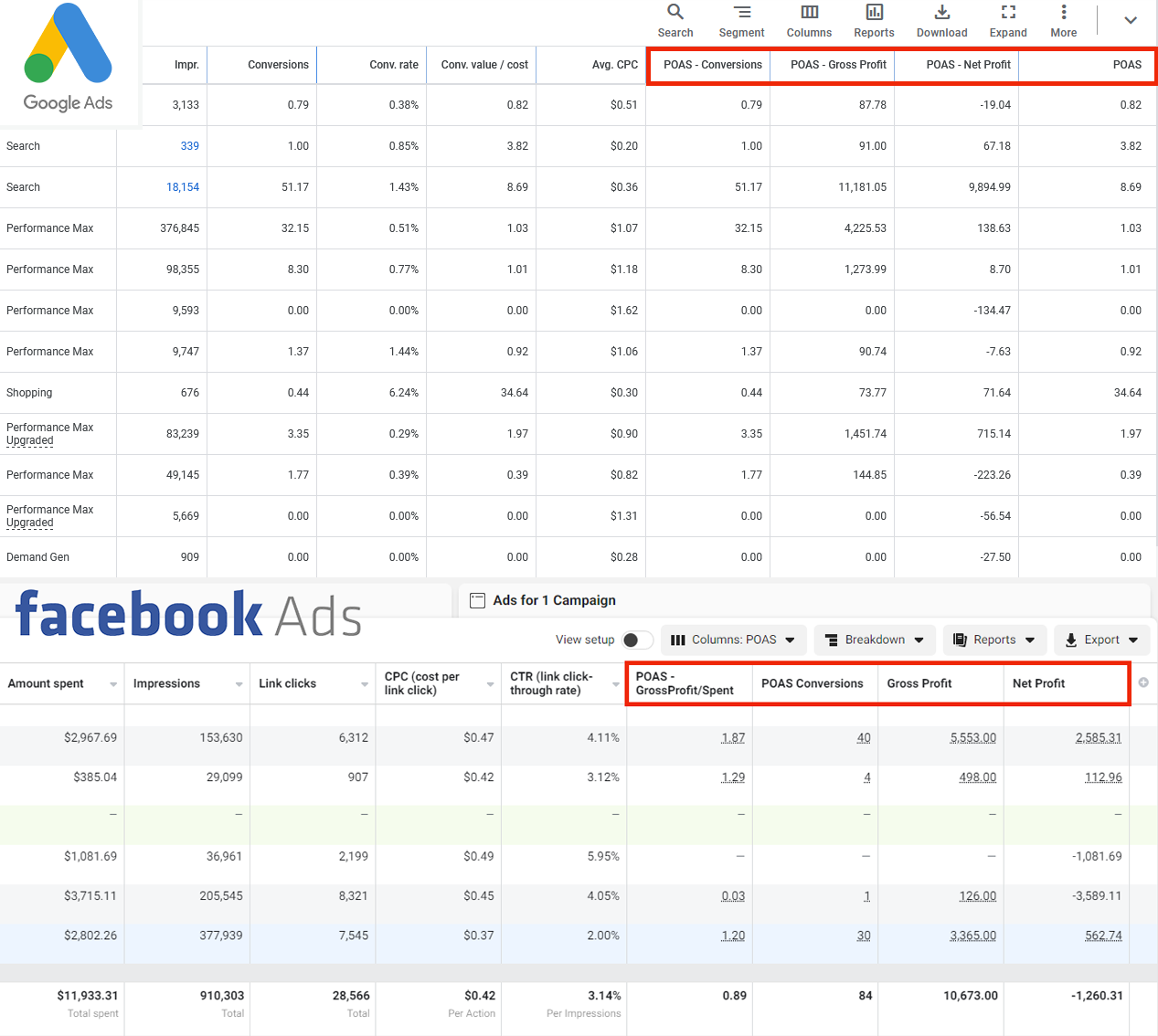Open CTR column sort arrow
This screenshot has width=1158, height=1036.
[616, 684]
